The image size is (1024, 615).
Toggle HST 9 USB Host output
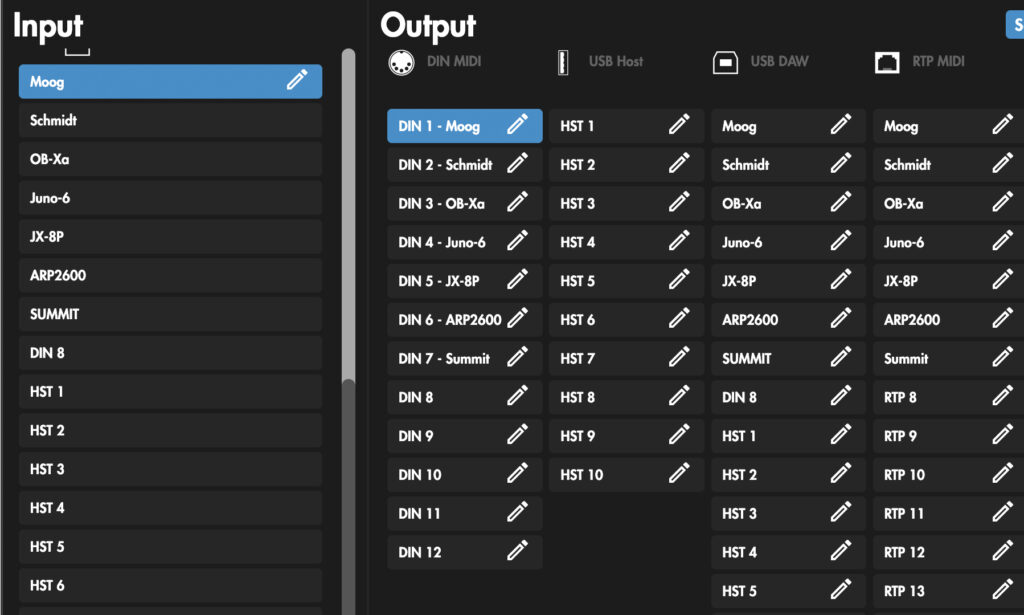626,436
